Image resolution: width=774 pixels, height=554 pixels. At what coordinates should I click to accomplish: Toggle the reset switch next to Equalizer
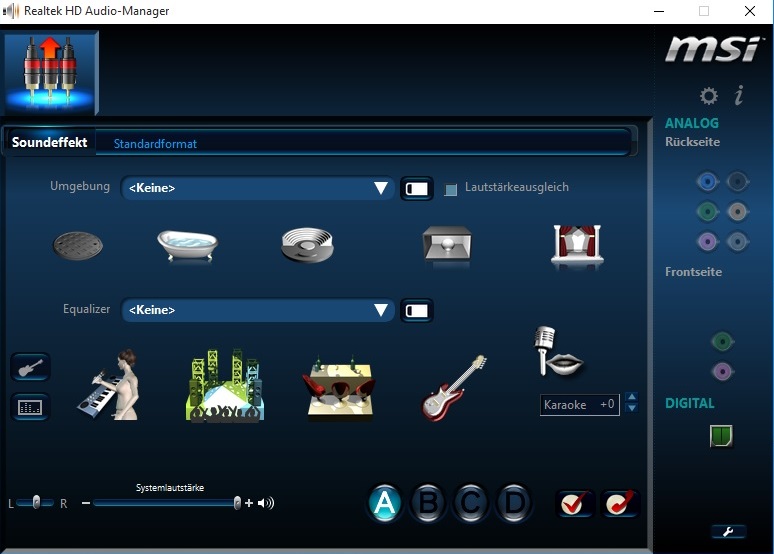417,311
